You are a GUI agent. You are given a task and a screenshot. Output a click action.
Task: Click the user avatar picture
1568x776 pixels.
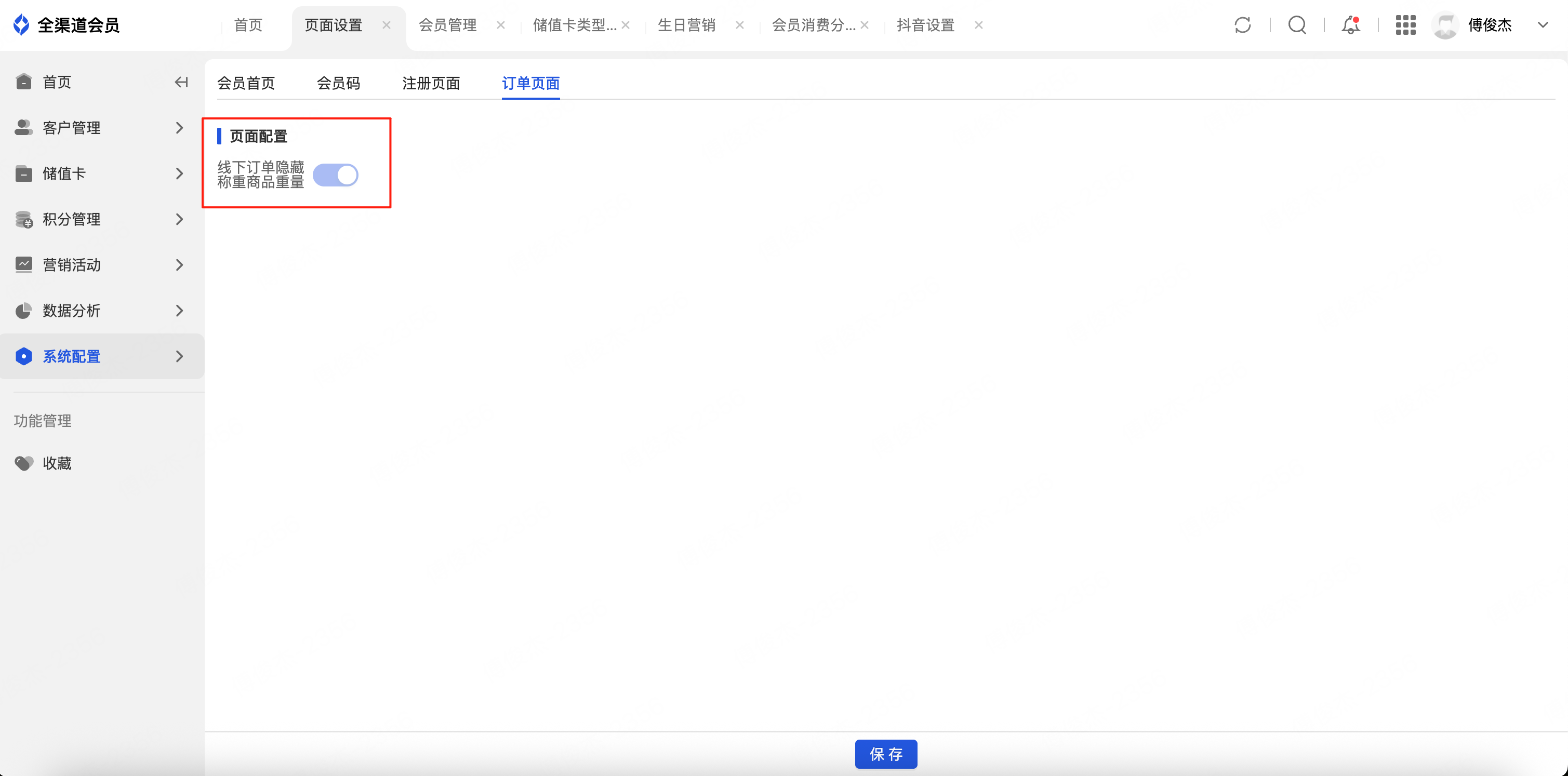coord(1446,25)
